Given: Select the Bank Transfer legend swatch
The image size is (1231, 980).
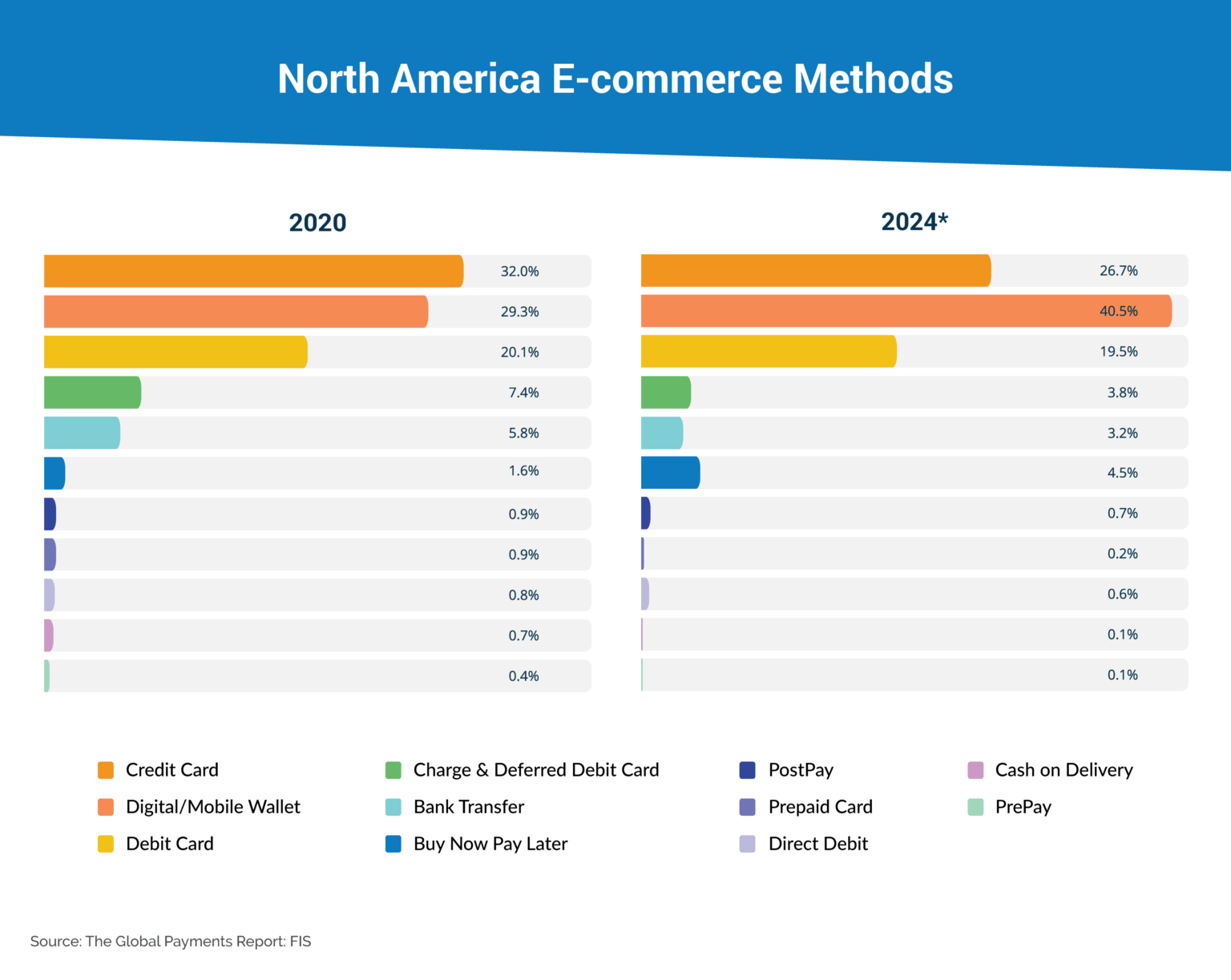Looking at the screenshot, I should coord(394,807).
